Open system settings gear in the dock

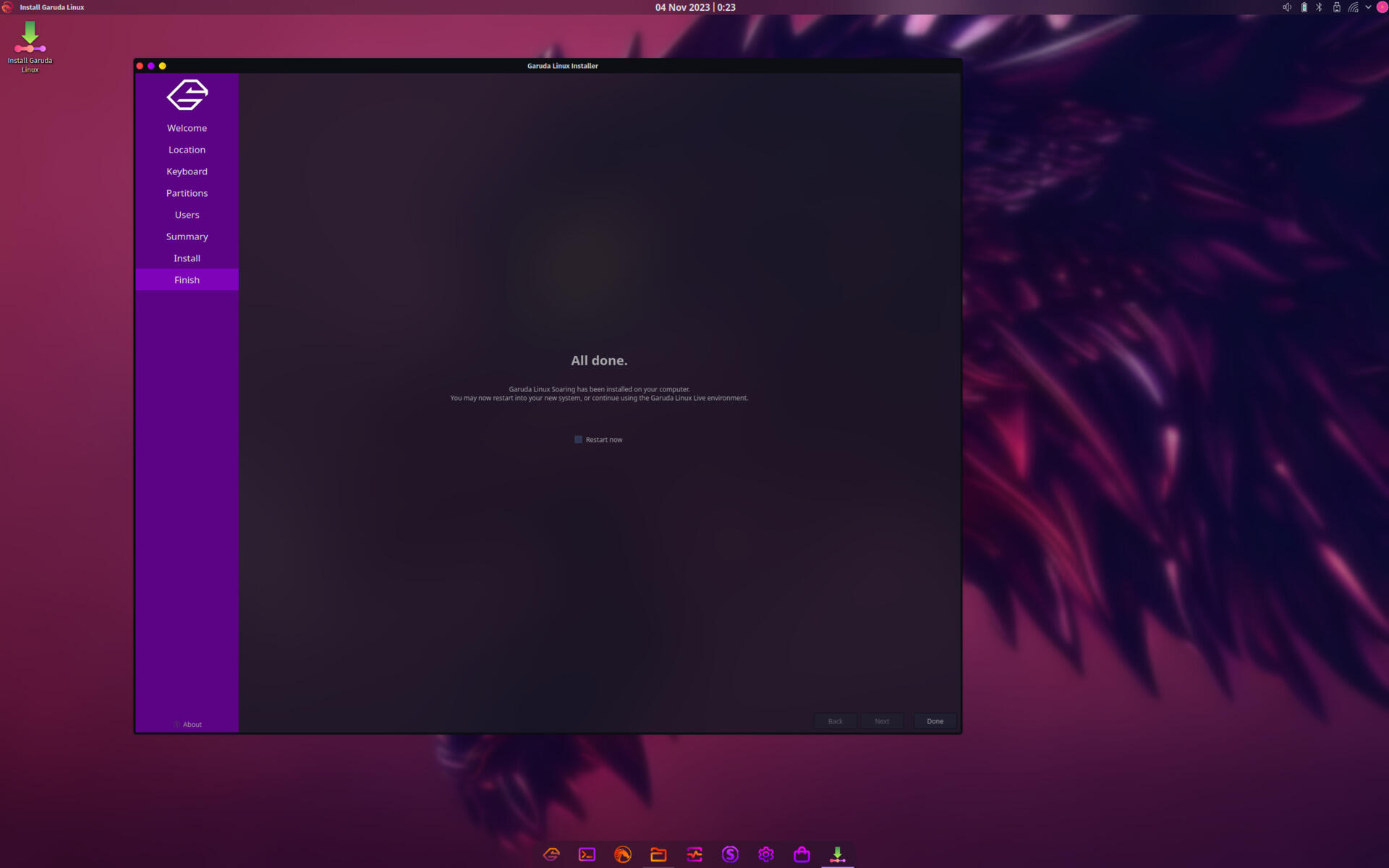(766, 854)
